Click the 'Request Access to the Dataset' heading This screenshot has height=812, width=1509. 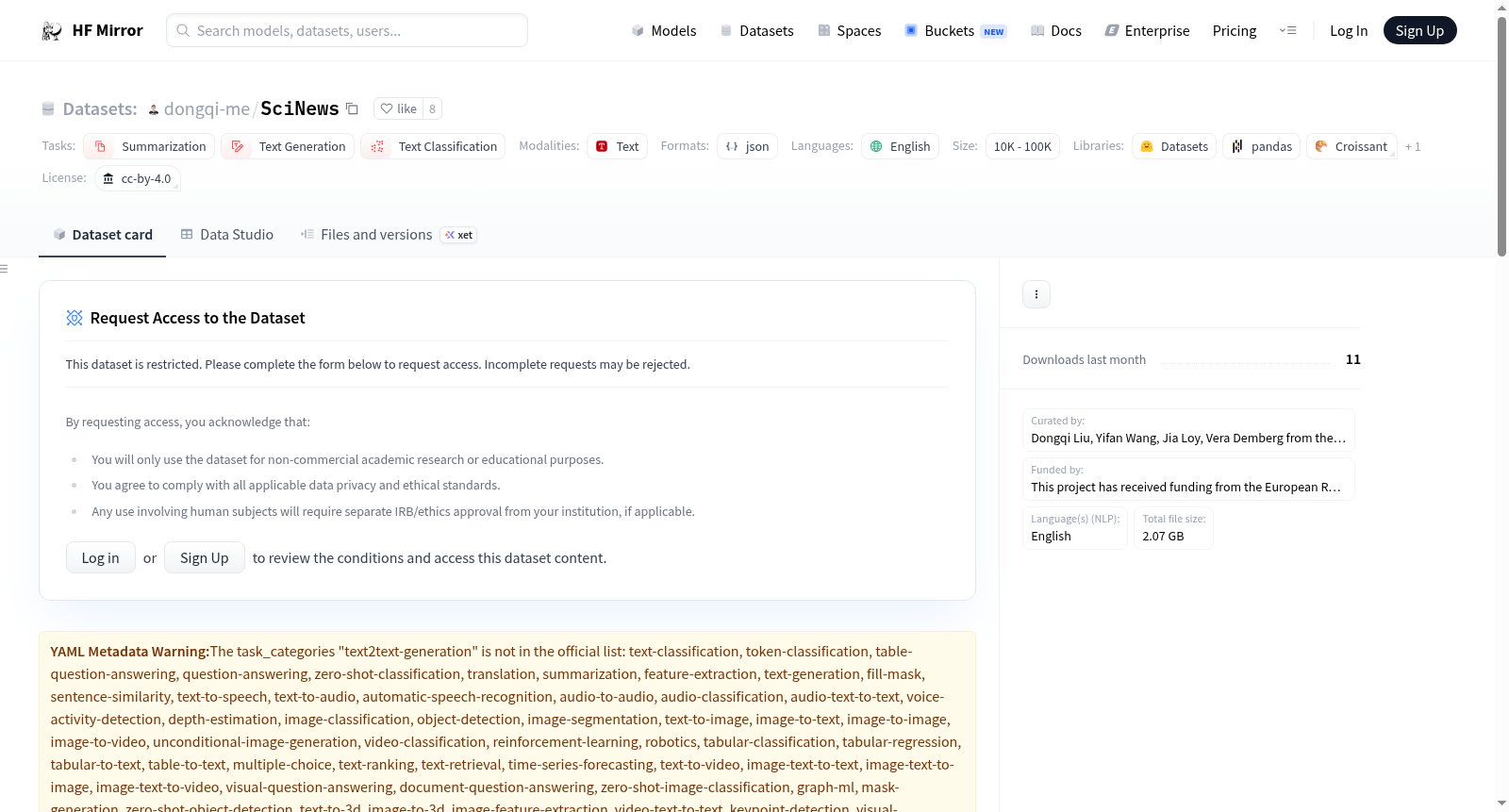click(x=198, y=318)
